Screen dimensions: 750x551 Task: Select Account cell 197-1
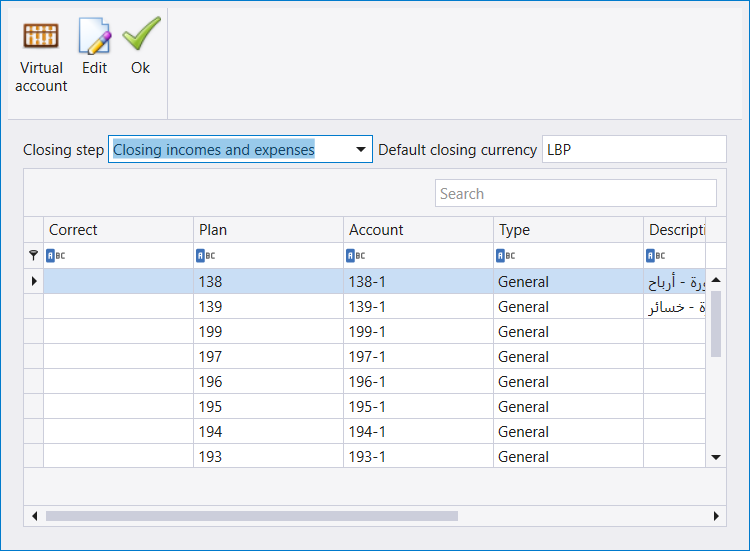pos(419,356)
